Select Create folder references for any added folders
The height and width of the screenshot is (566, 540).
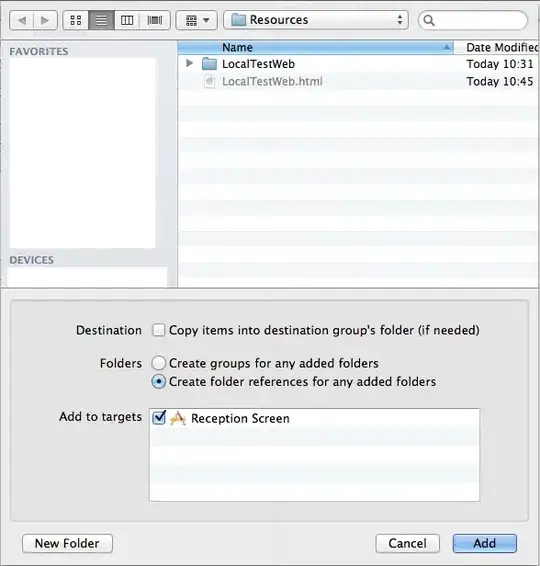point(158,382)
